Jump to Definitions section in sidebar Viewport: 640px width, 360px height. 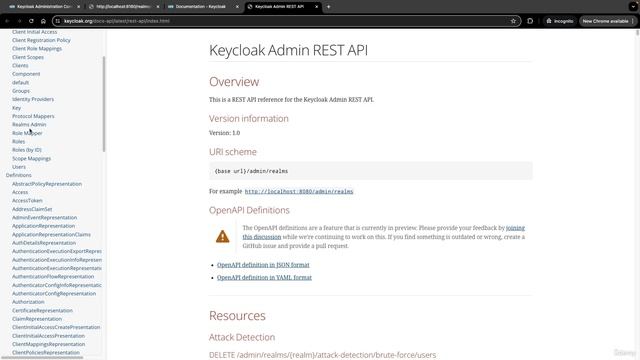(18, 175)
